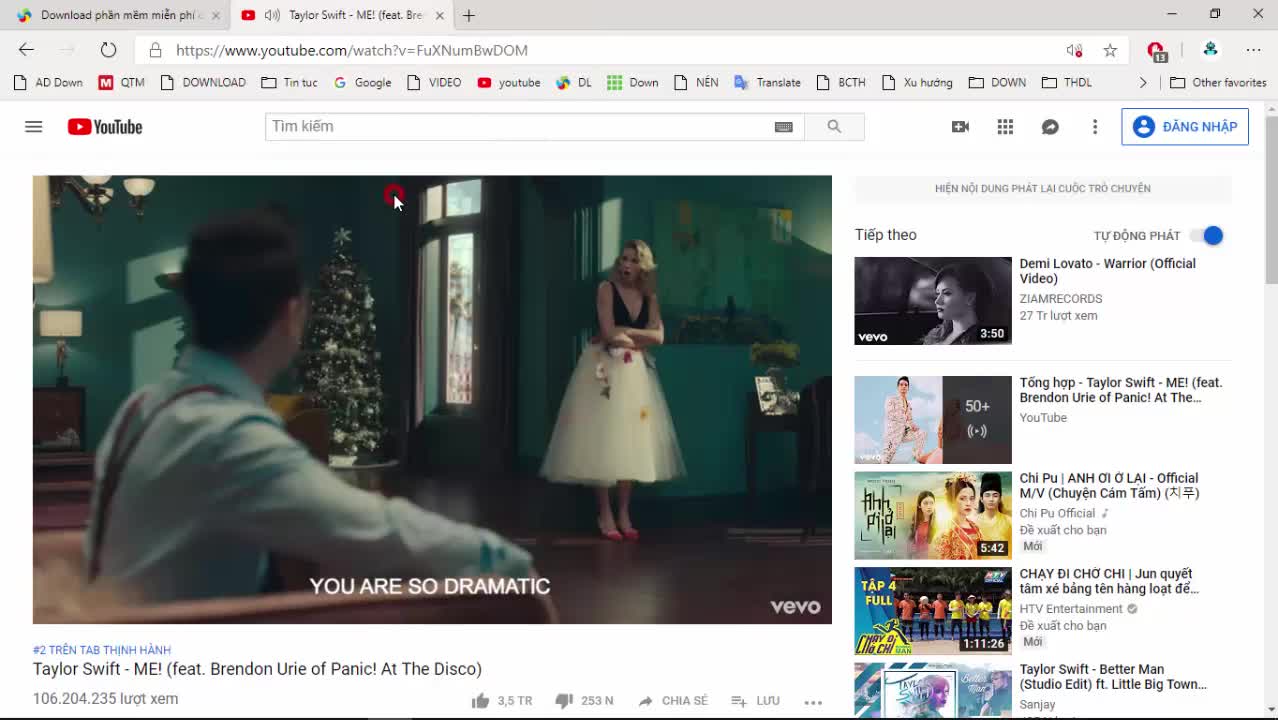Open the create video camera icon
The width and height of the screenshot is (1278, 720).
960,127
